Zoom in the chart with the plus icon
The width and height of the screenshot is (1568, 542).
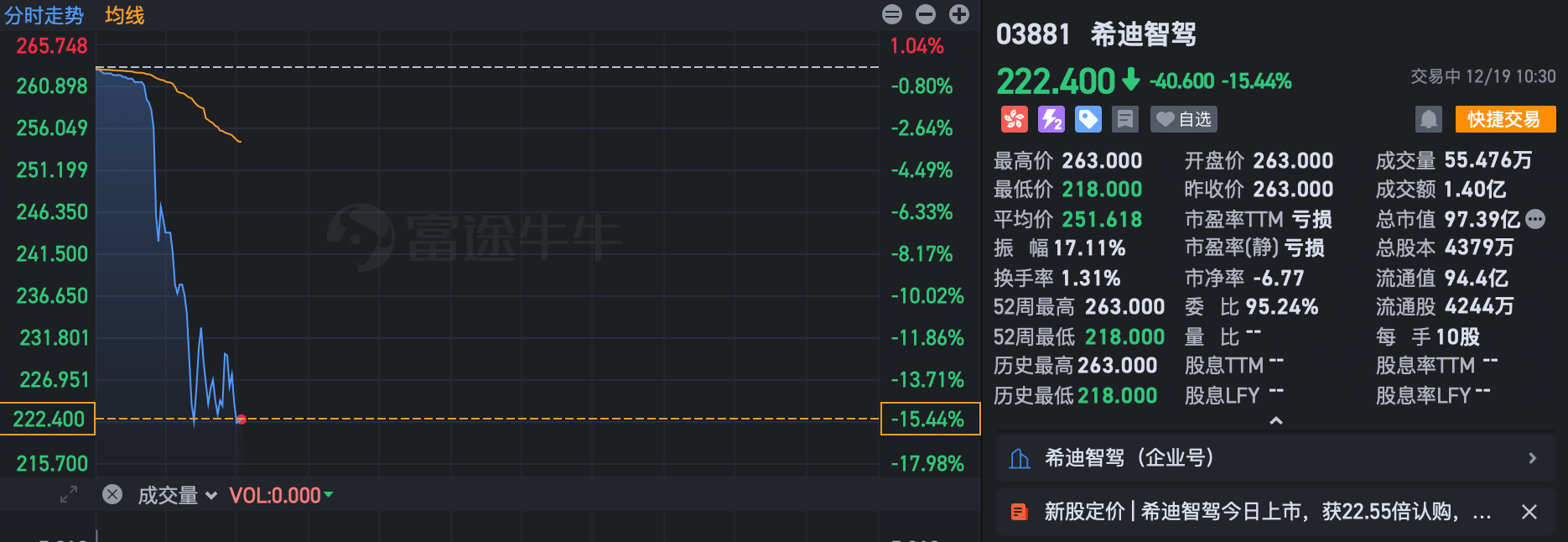click(x=958, y=14)
